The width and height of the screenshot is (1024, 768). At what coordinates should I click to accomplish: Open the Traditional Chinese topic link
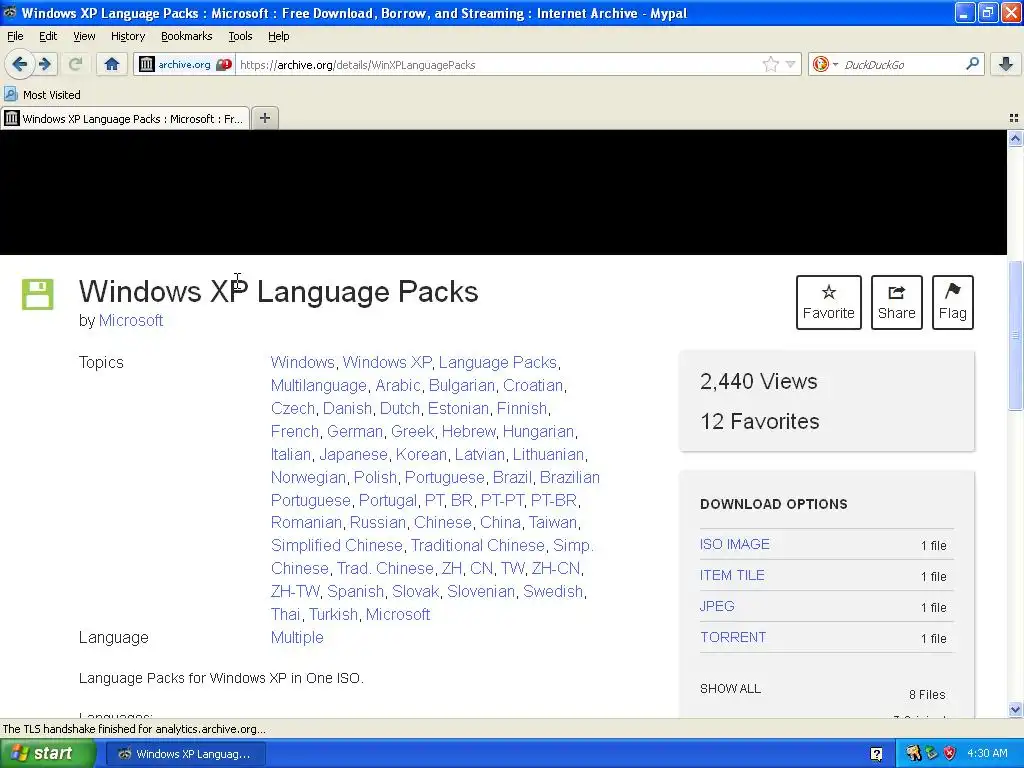click(477, 545)
